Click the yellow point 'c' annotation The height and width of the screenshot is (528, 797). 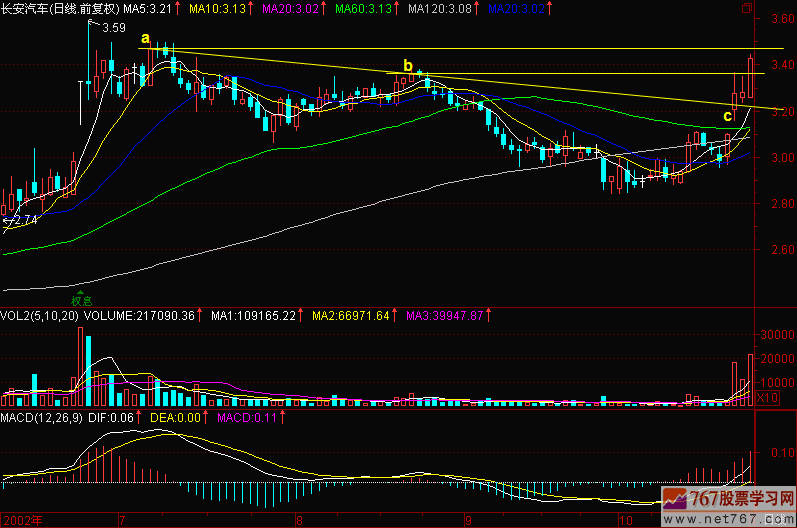coord(727,117)
